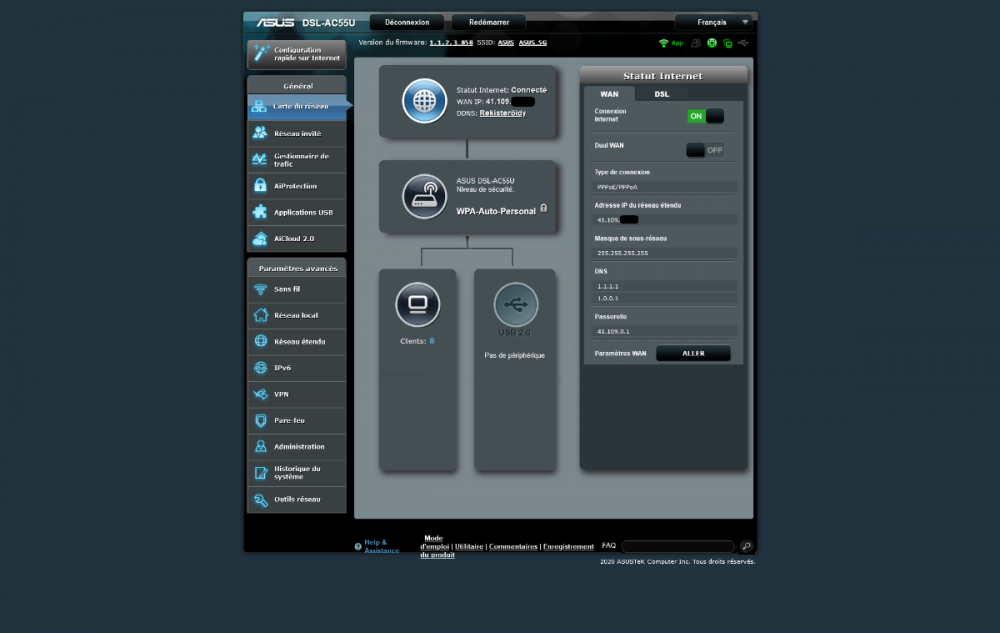Open AiCloud 2.0 in the sidebar
The width and height of the screenshot is (1000, 633).
pyautogui.click(x=296, y=239)
